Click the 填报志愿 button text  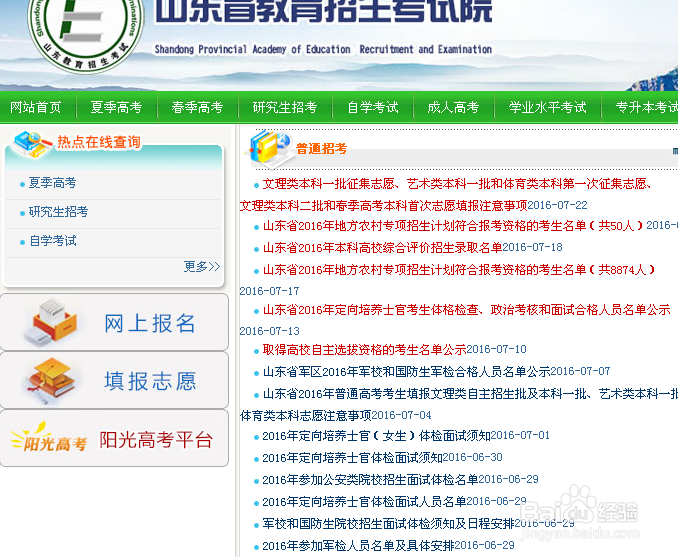(150, 381)
